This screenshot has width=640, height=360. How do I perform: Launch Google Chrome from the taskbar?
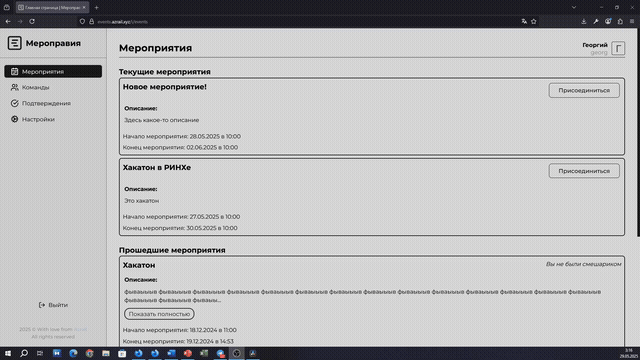pyautogui.click(x=89, y=353)
